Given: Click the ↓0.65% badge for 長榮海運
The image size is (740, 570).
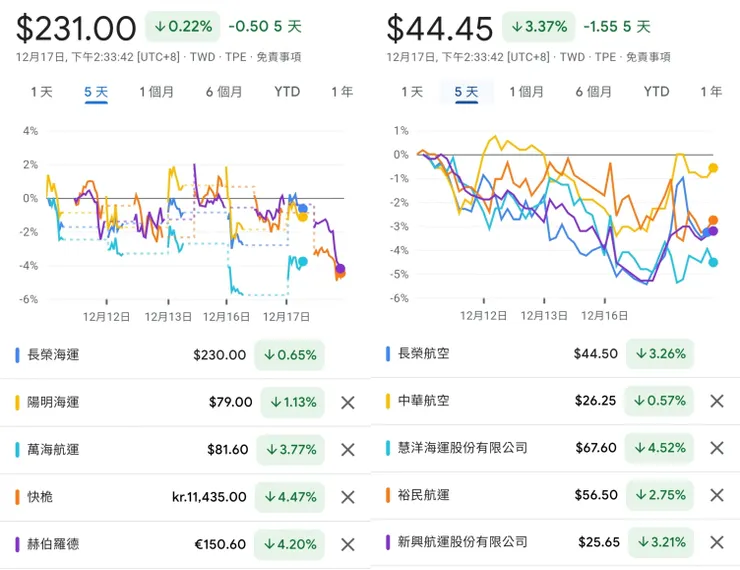Looking at the screenshot, I should (289, 355).
